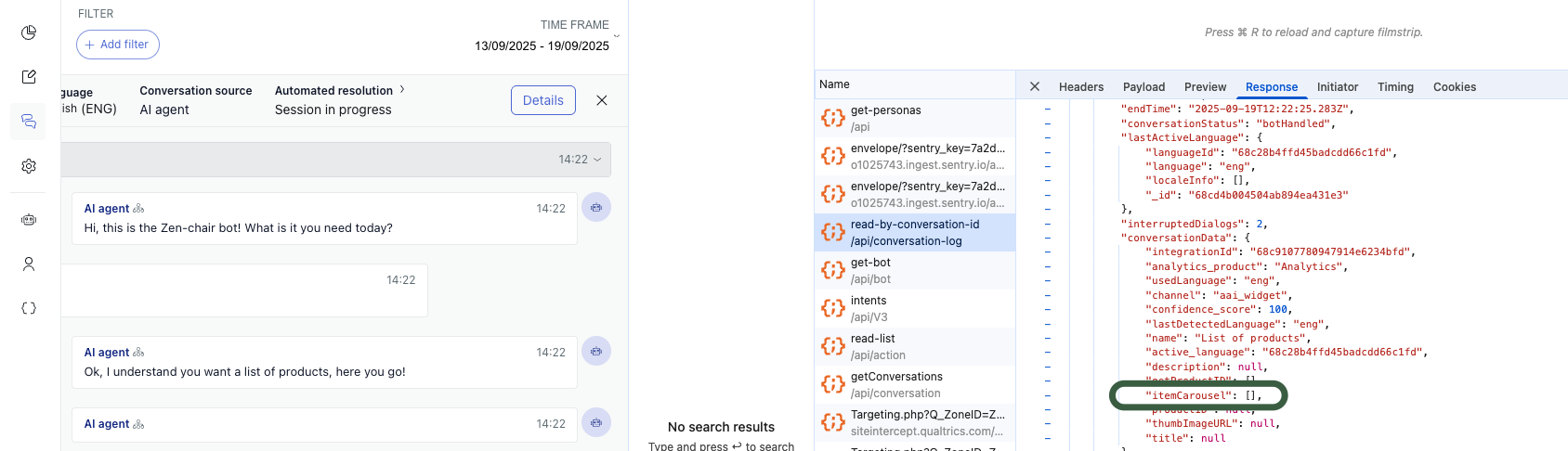Open the analytics pie chart sidebar icon

point(29,32)
